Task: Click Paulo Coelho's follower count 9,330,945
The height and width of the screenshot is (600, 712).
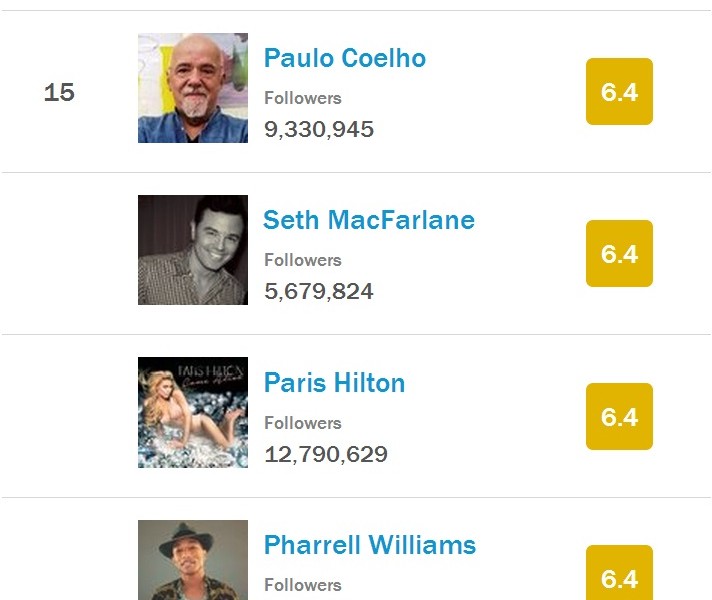Action: pos(319,129)
